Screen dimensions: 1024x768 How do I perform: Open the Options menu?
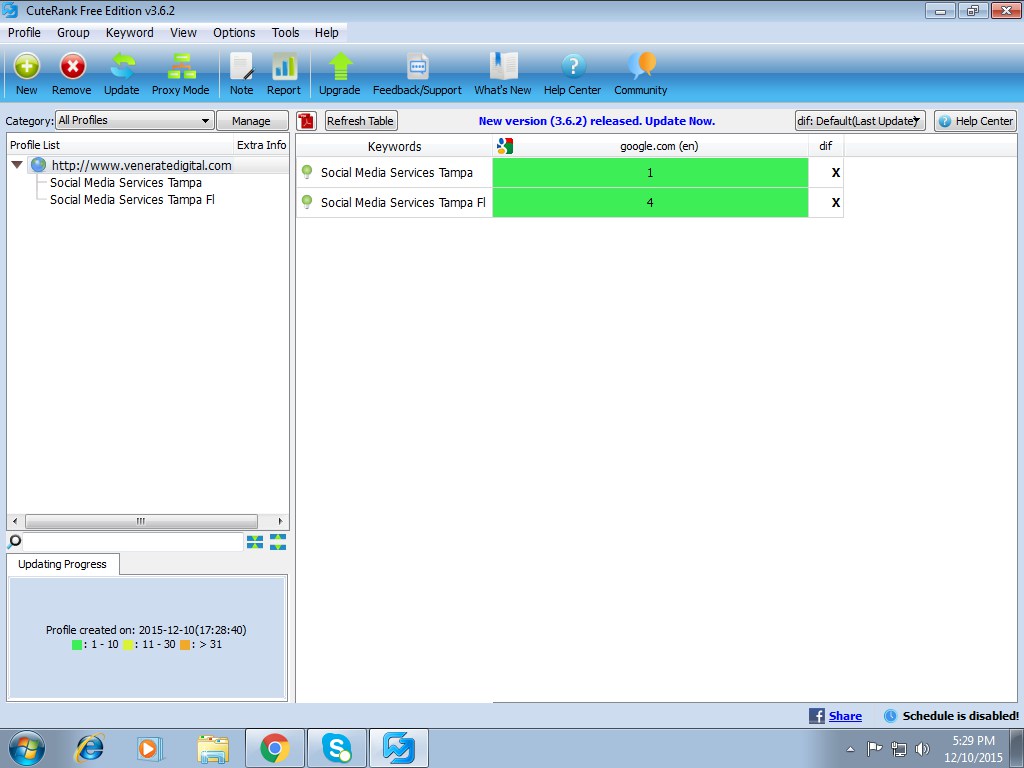(234, 33)
